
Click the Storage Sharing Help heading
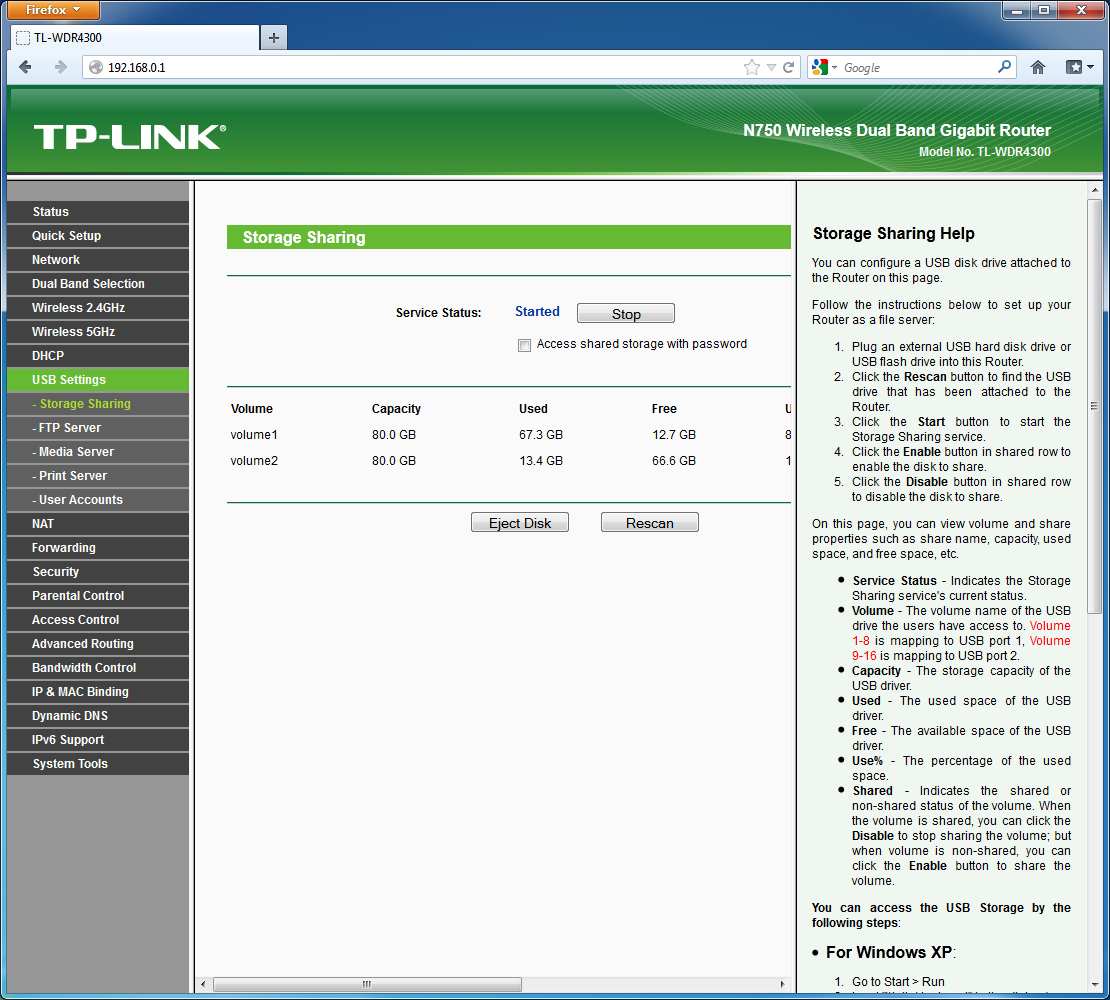tap(893, 234)
